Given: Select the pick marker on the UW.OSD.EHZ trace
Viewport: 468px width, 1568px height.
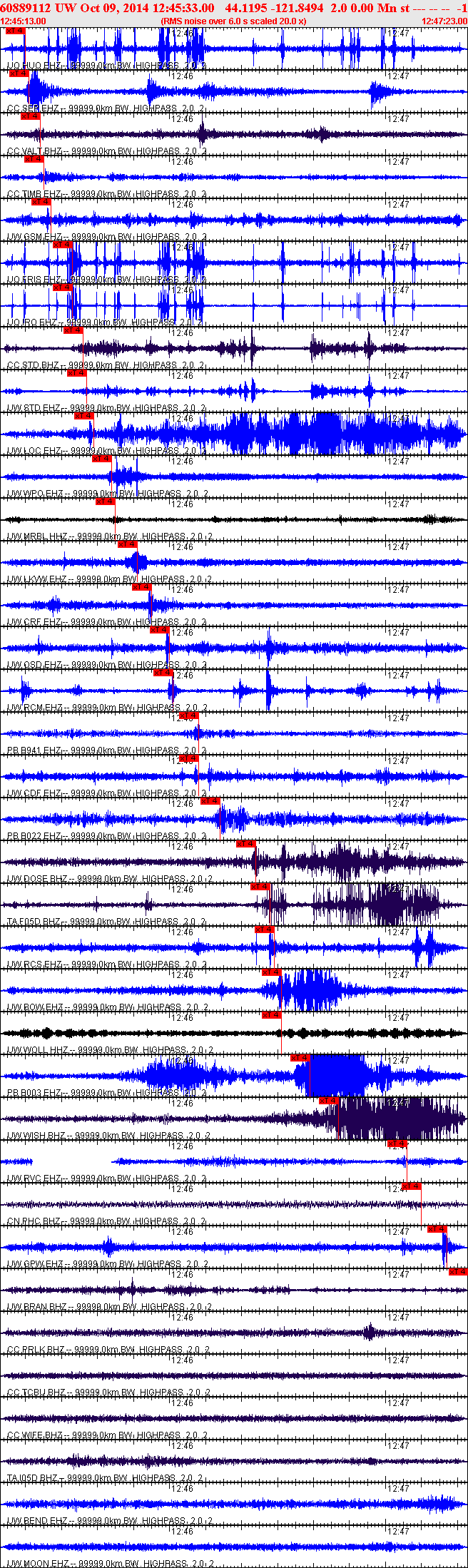Looking at the screenshot, I should pos(160,630).
